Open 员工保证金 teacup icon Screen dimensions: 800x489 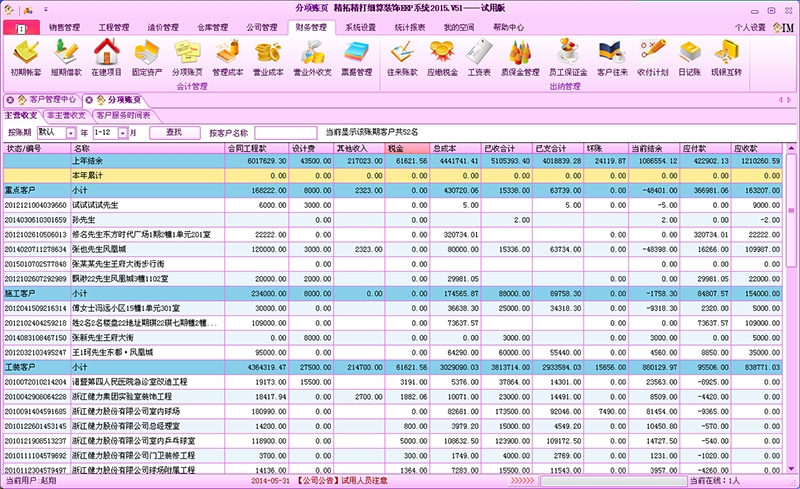pos(568,59)
